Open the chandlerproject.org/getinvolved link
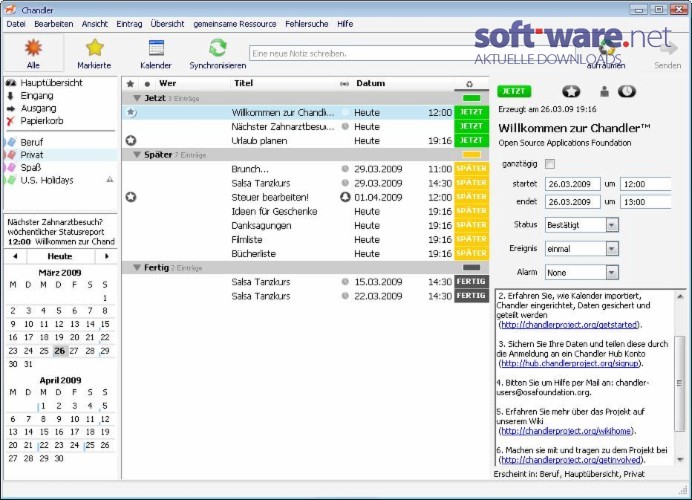692x500 pixels. (571, 460)
